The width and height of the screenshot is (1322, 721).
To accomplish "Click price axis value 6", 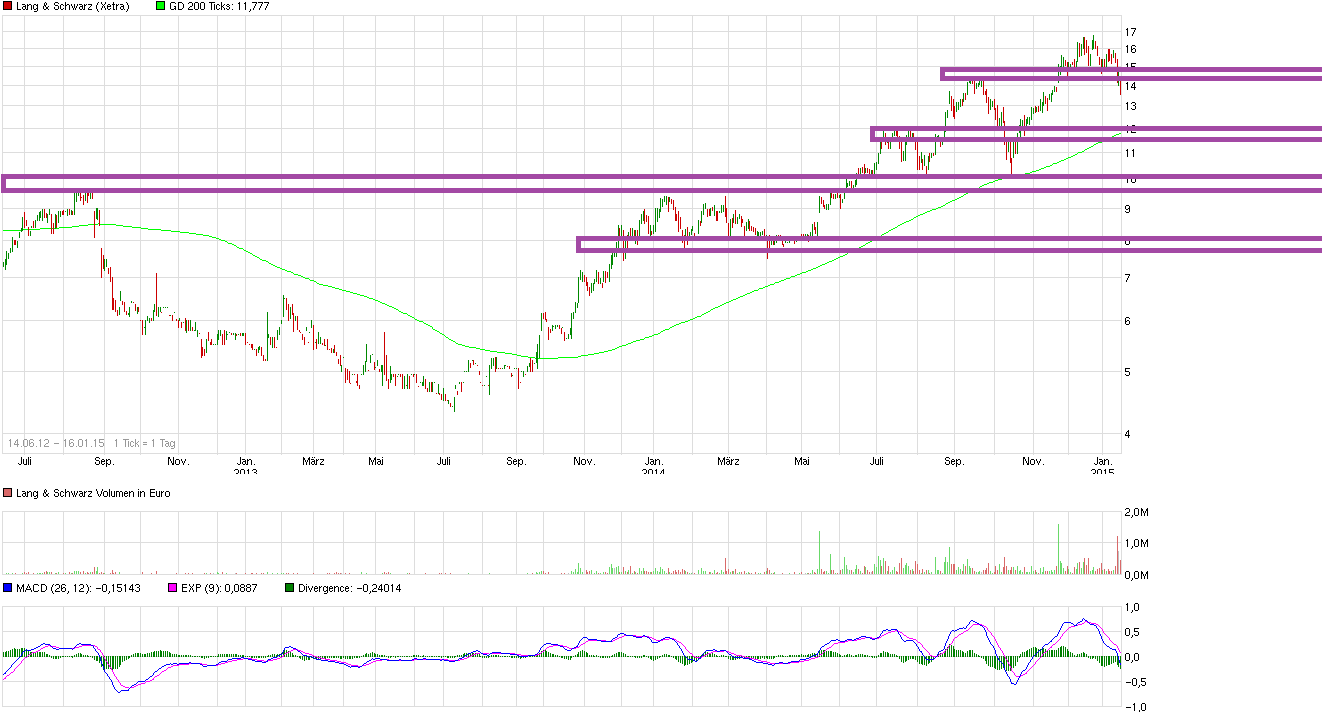I will (x=1127, y=321).
